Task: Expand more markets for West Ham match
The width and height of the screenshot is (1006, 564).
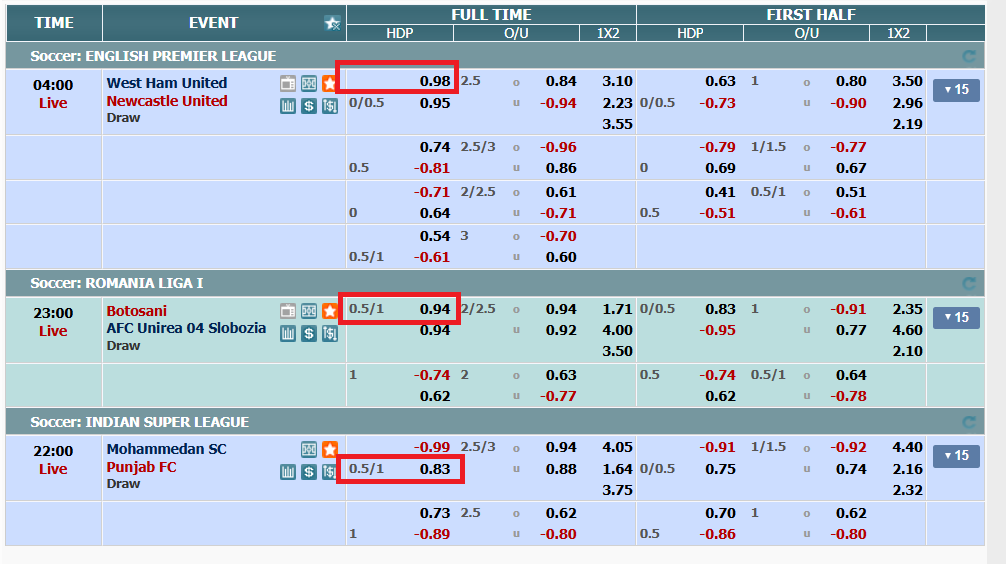Action: pyautogui.click(x=956, y=90)
